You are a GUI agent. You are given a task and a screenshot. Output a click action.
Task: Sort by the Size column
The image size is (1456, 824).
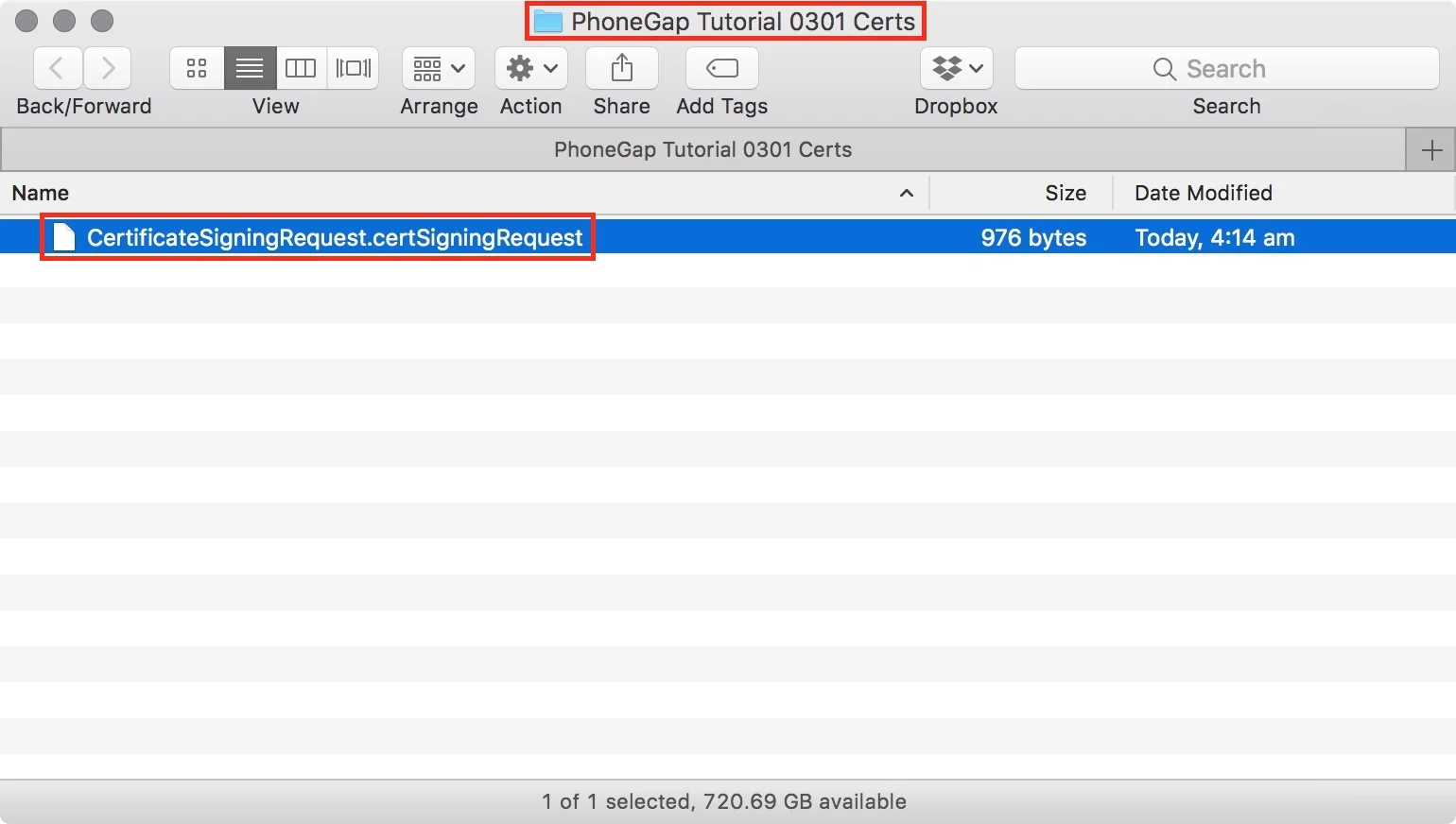coord(1021,193)
